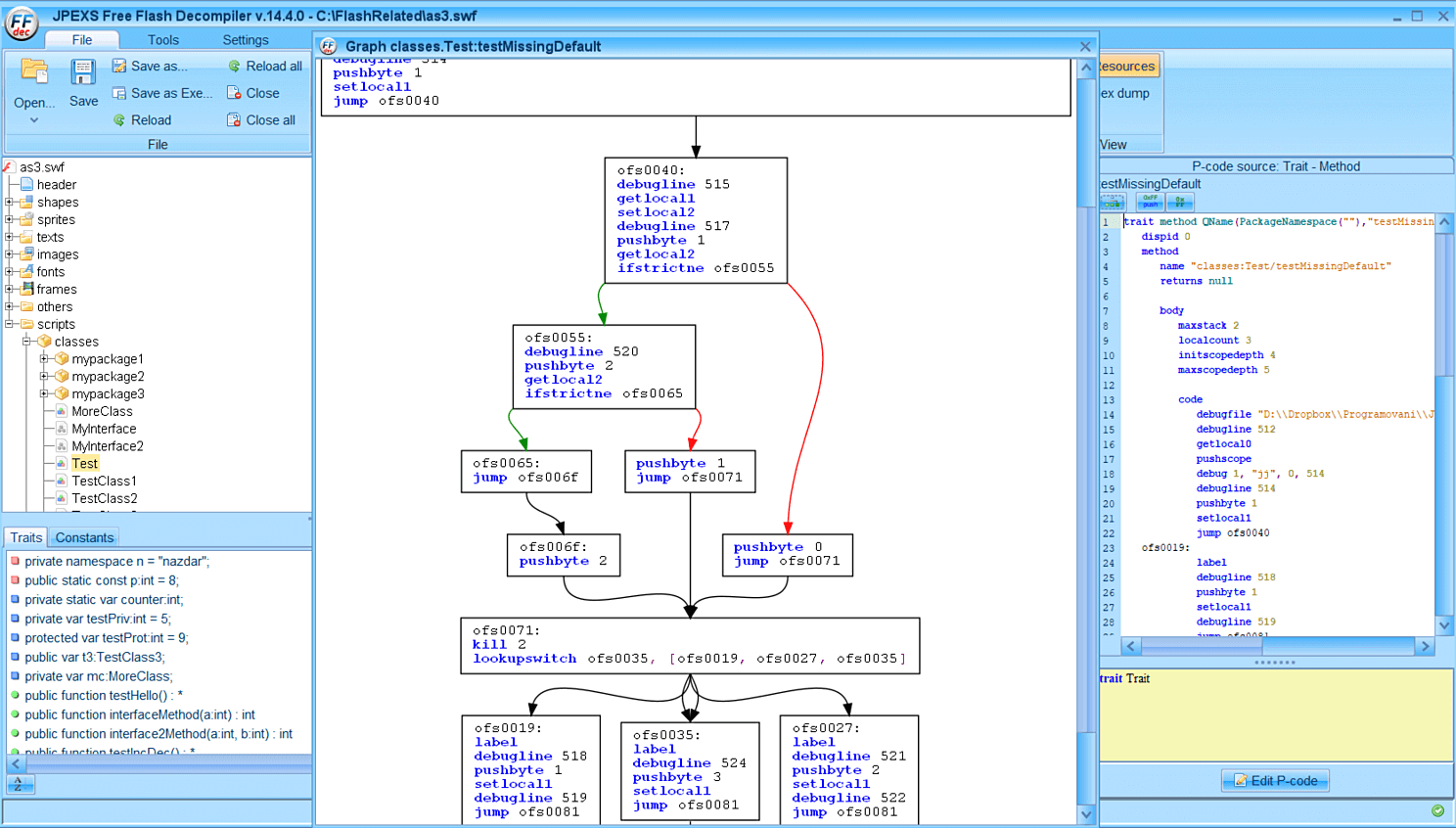
Task: Select the Constants tab
Action: click(x=84, y=537)
